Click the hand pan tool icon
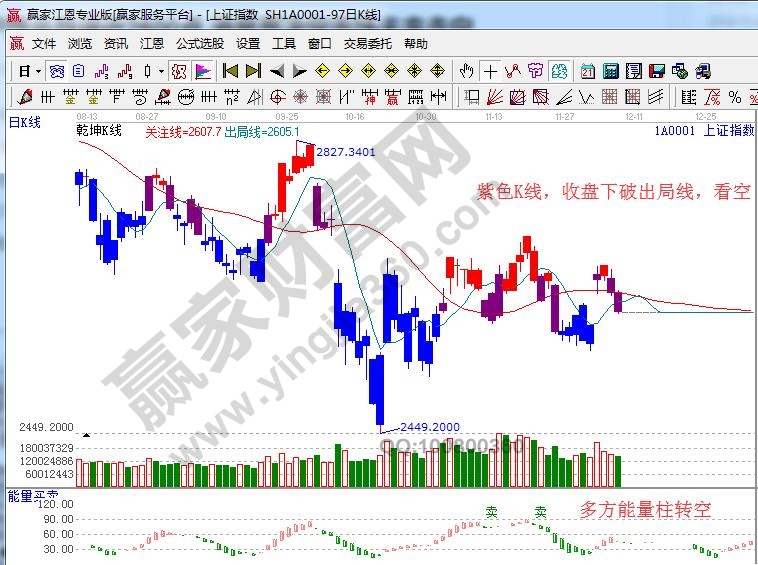Viewport: 758px width, 565px height. coord(466,71)
